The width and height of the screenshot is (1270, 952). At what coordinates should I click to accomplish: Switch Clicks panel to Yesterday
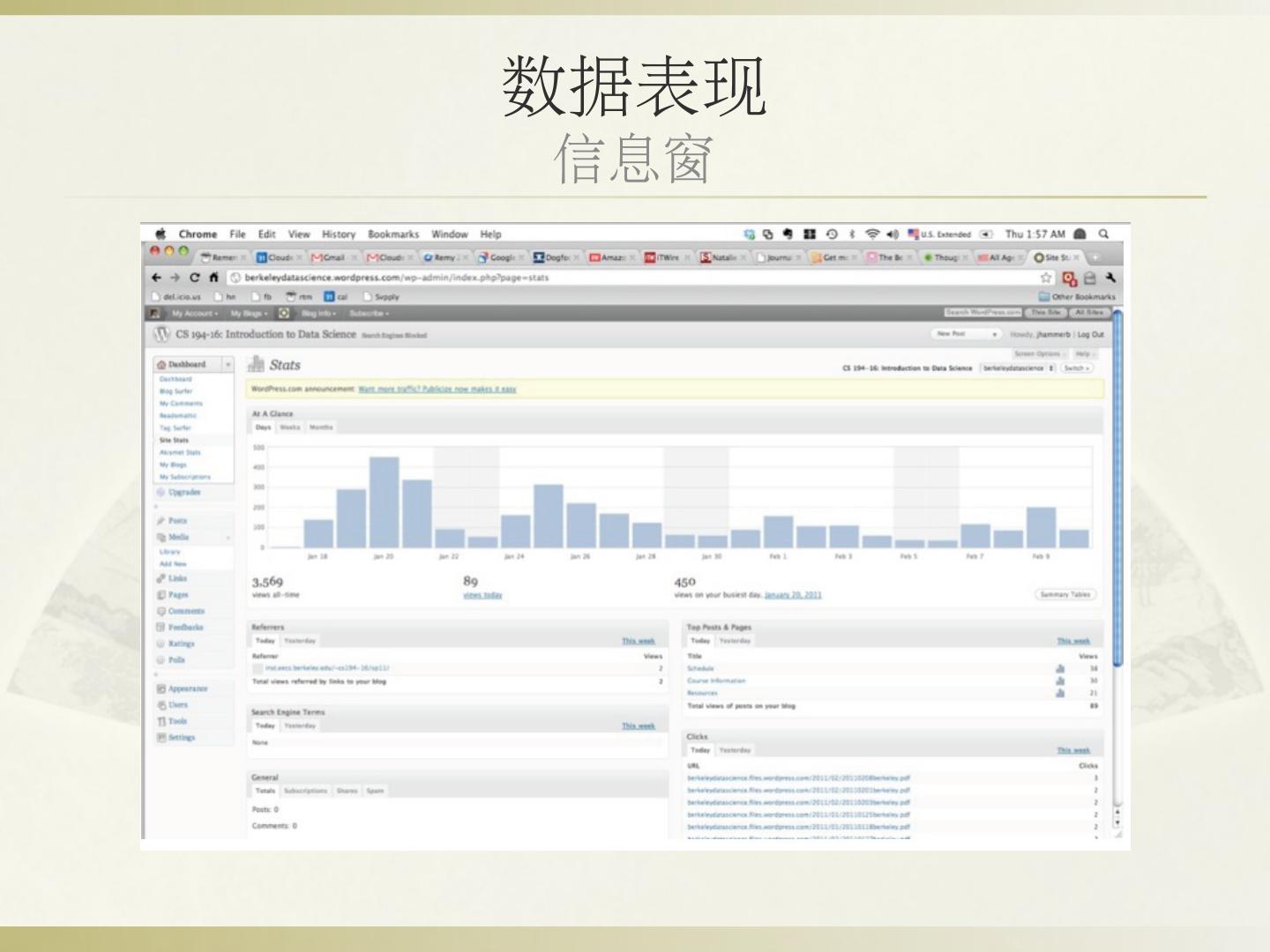pyautogui.click(x=735, y=750)
